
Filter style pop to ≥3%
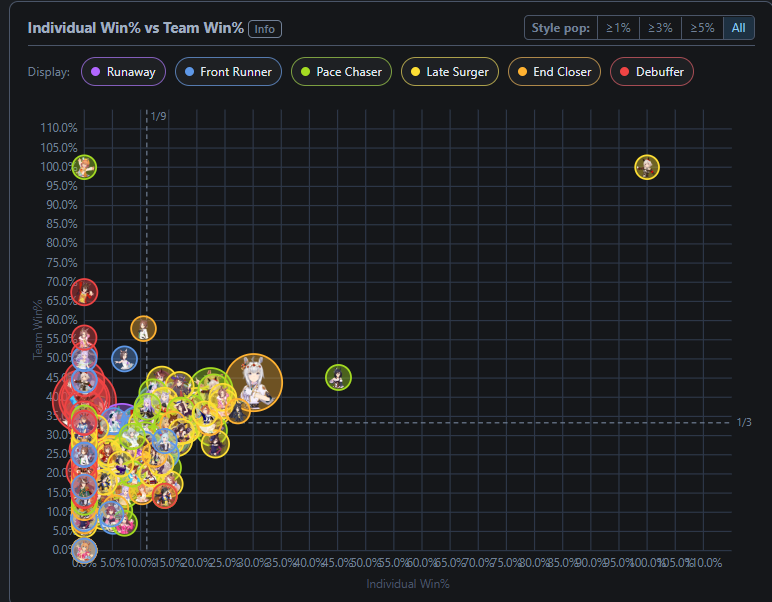(x=660, y=28)
